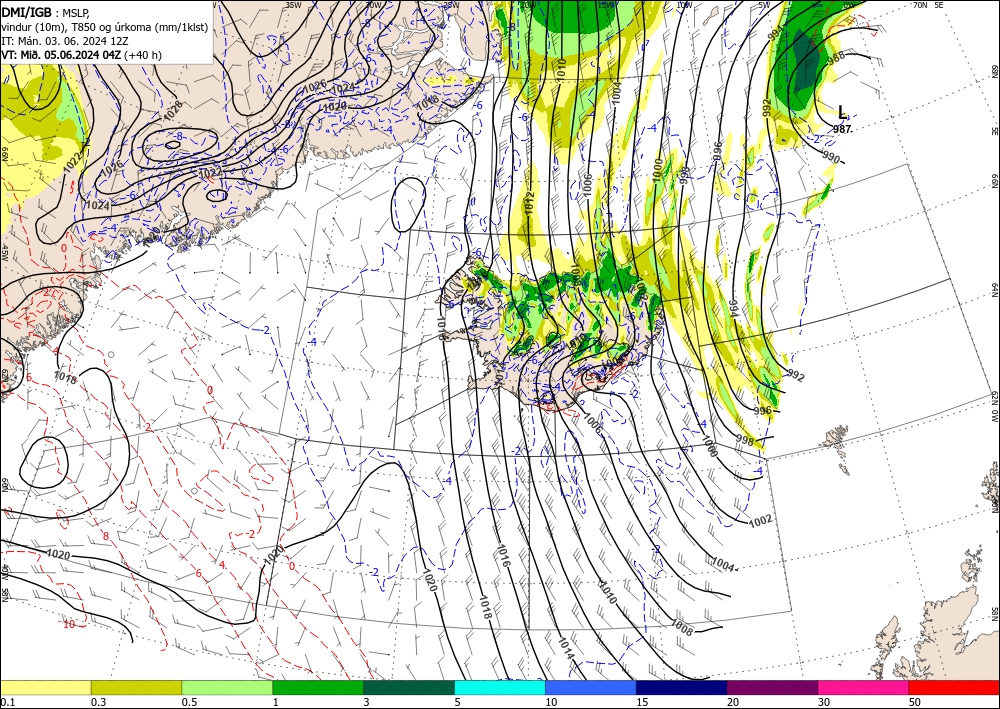Click the '30' legend value

click(824, 702)
